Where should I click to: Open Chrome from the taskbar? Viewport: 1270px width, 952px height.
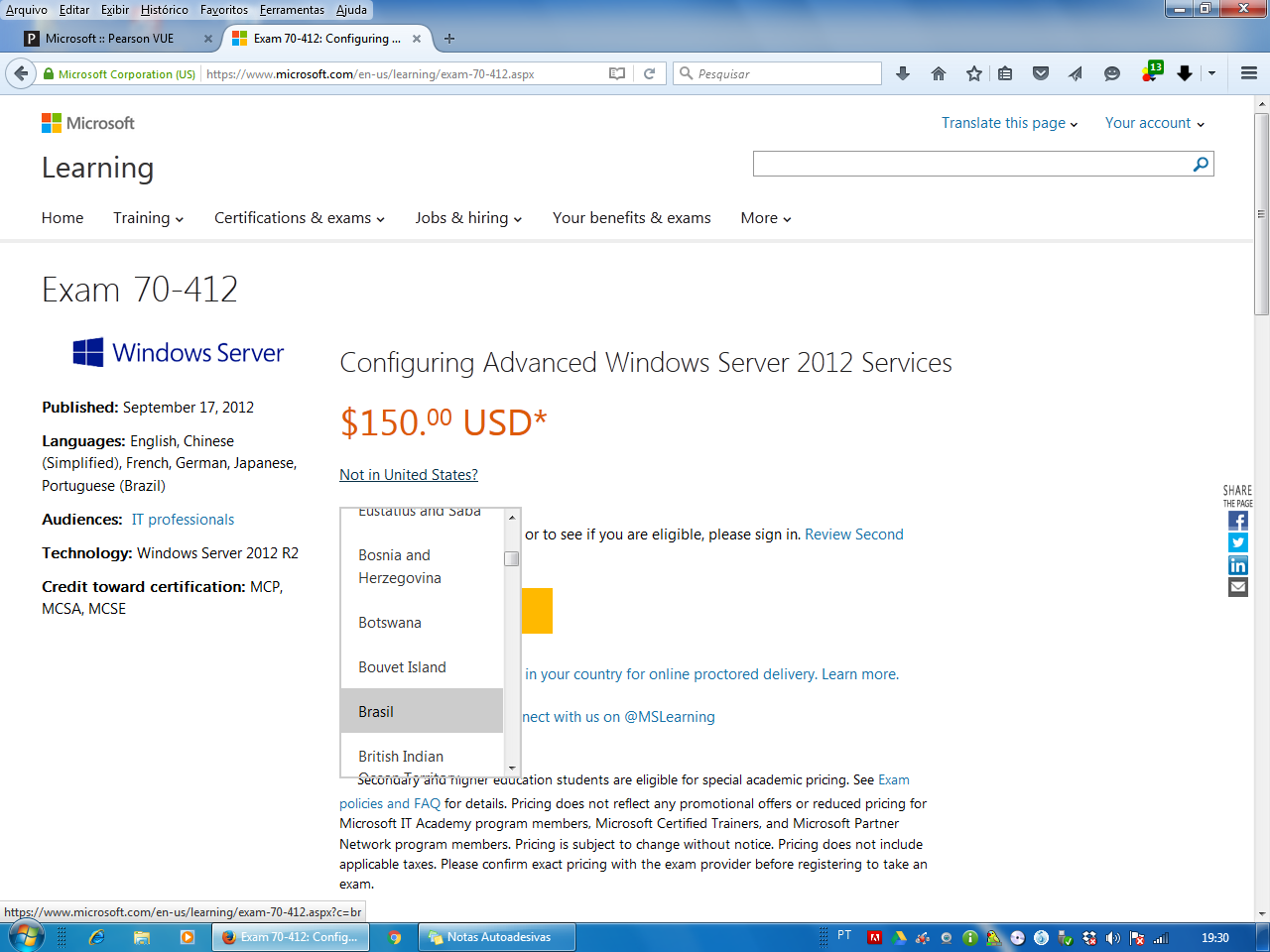[394, 937]
